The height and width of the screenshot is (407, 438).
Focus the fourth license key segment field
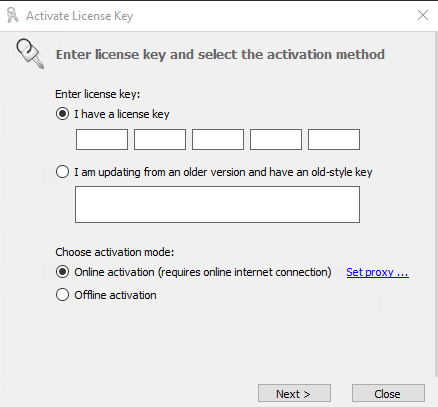(276, 139)
